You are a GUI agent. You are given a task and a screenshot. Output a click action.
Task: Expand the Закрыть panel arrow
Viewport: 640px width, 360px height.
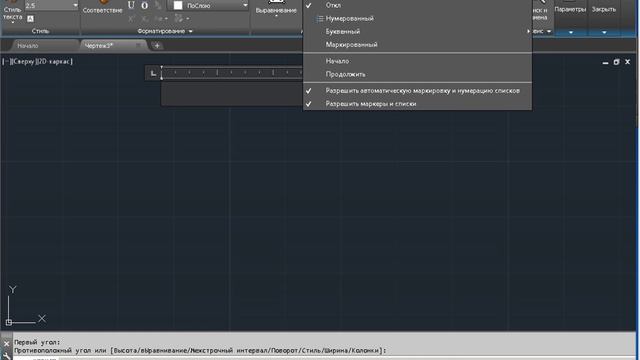(604, 32)
